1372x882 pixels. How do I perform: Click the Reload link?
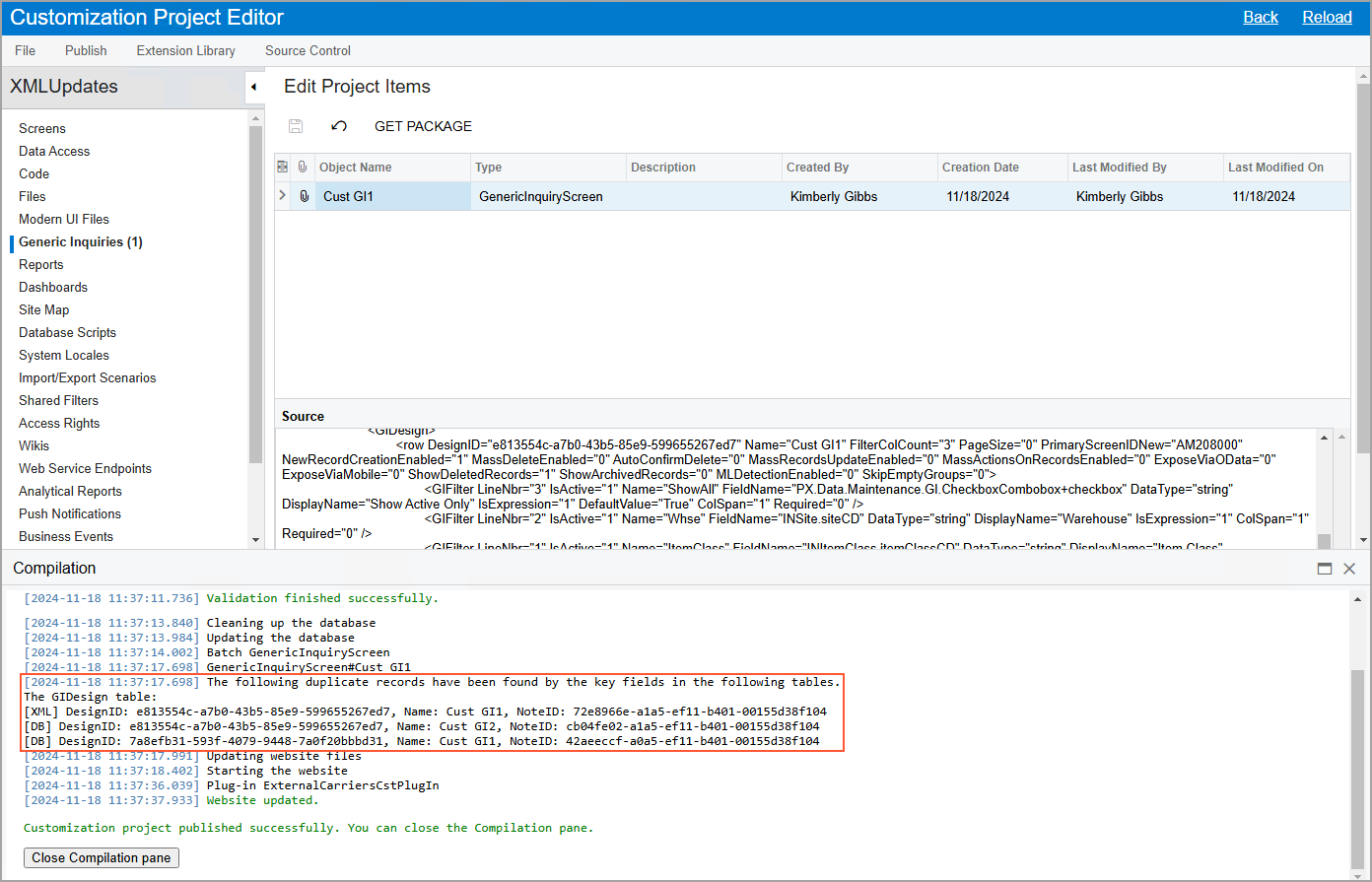(x=1327, y=17)
